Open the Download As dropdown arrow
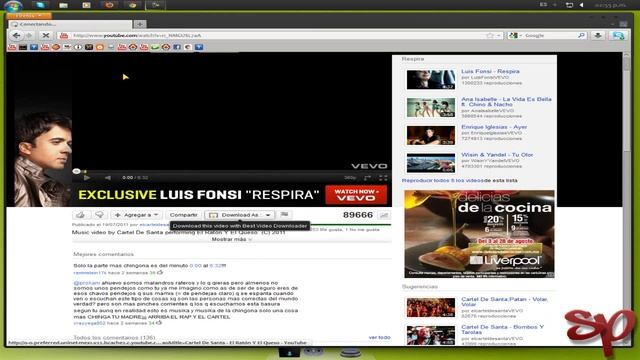Viewport: 640px width, 360px height. [268, 215]
